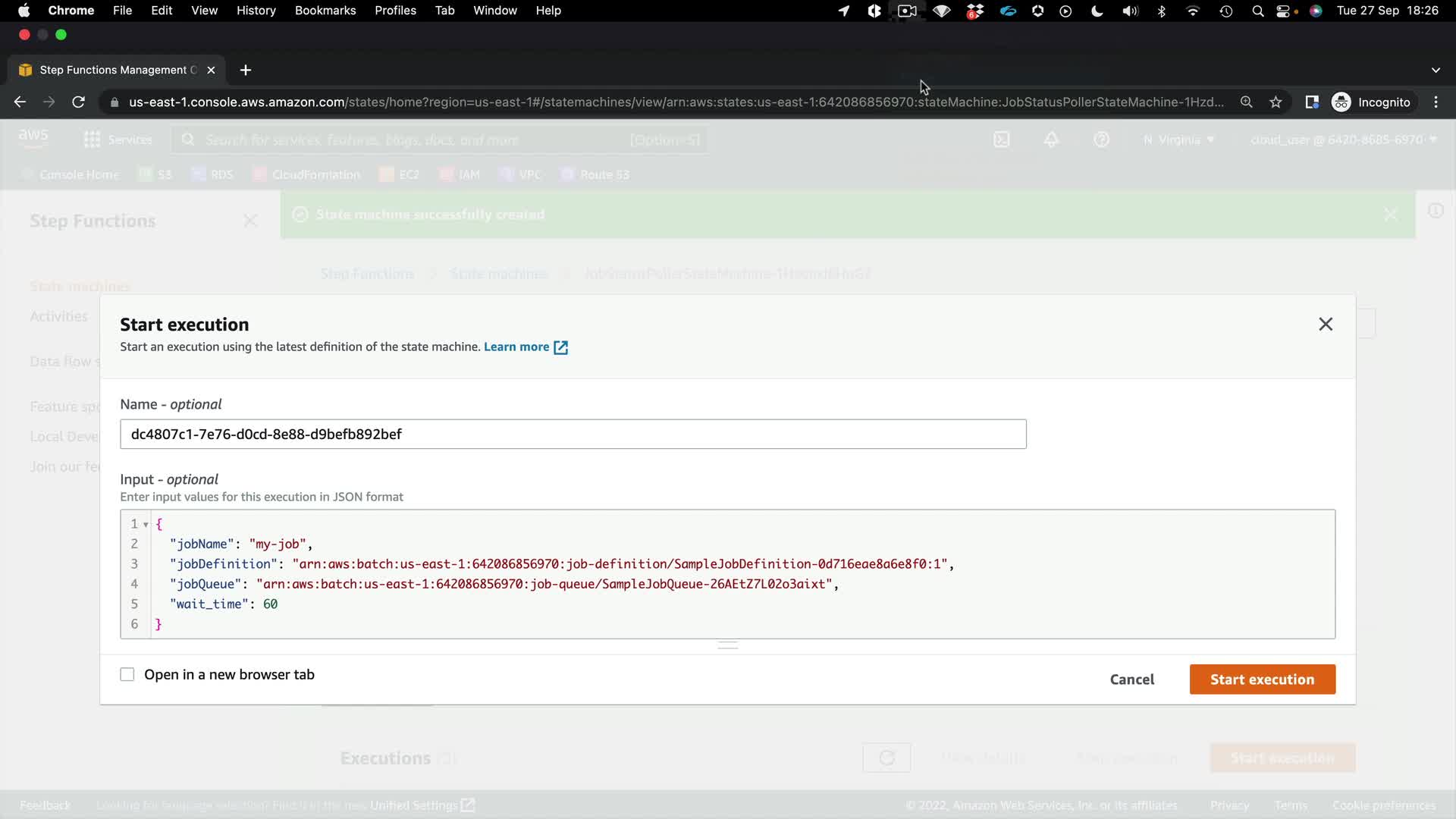Check Open in a new browser tab
This screenshot has height=819, width=1456.
(127, 674)
